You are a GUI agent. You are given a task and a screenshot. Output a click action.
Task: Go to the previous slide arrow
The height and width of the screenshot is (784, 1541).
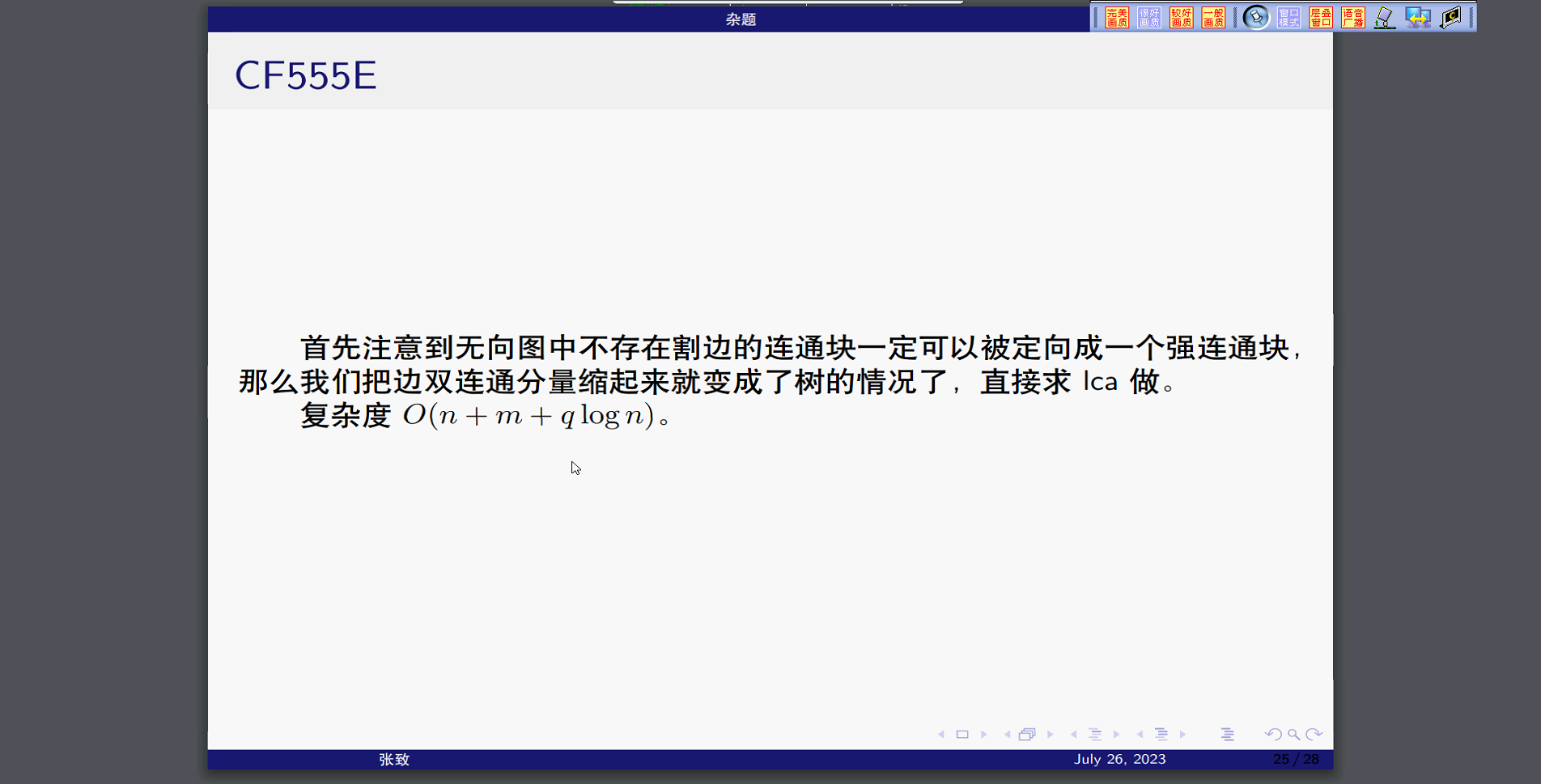[x=941, y=735]
